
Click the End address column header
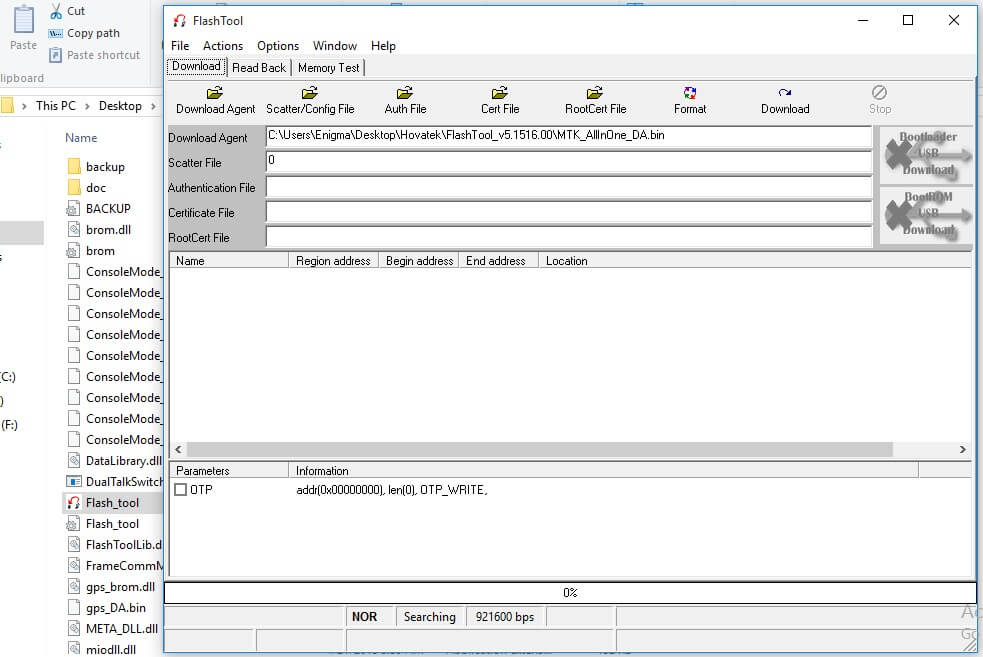pyautogui.click(x=498, y=261)
